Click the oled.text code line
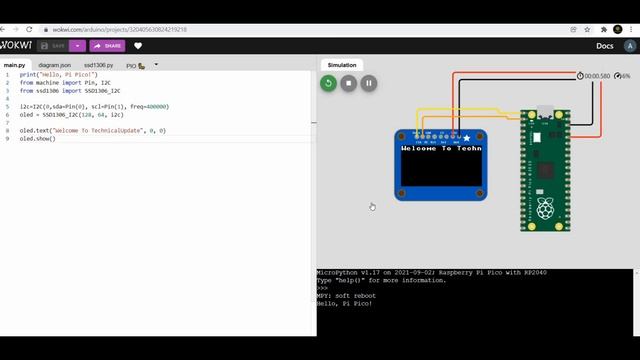640x360 pixels. (93, 131)
